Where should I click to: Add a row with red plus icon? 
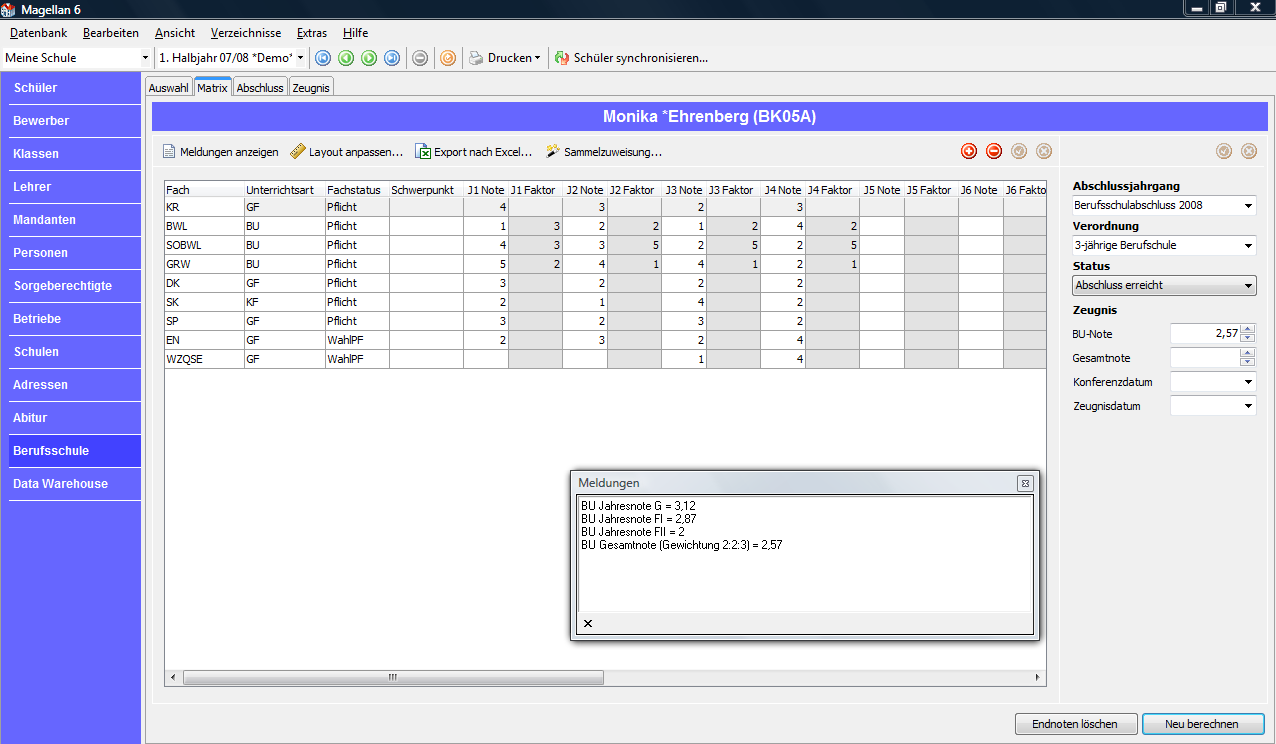click(x=969, y=151)
